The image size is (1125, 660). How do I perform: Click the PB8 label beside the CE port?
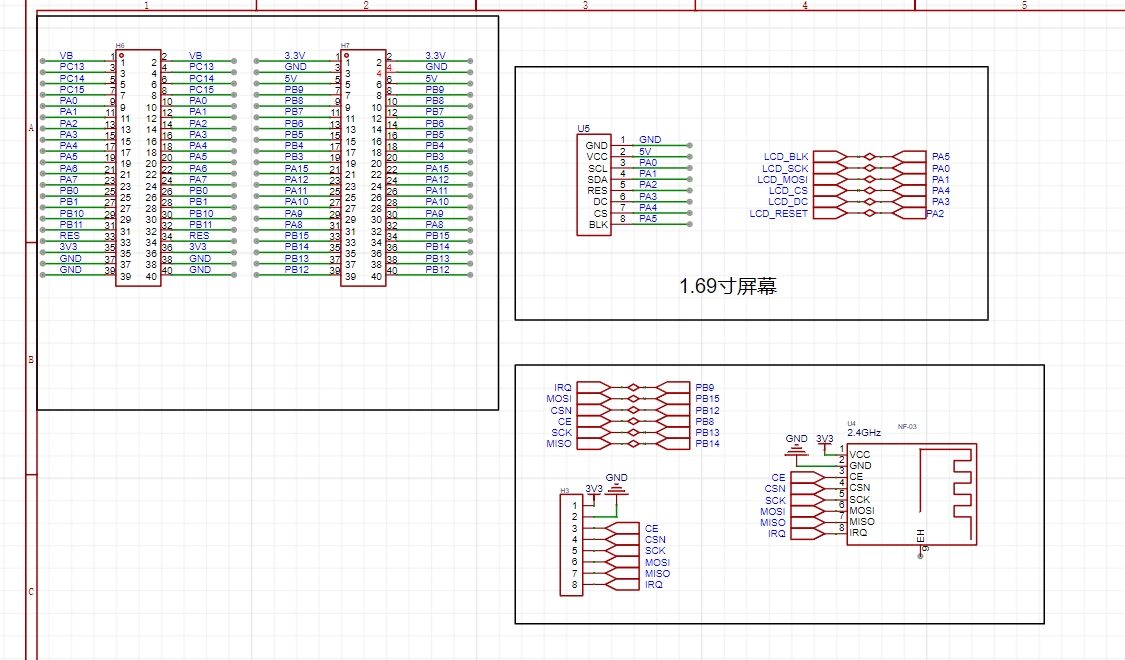pyautogui.click(x=705, y=422)
